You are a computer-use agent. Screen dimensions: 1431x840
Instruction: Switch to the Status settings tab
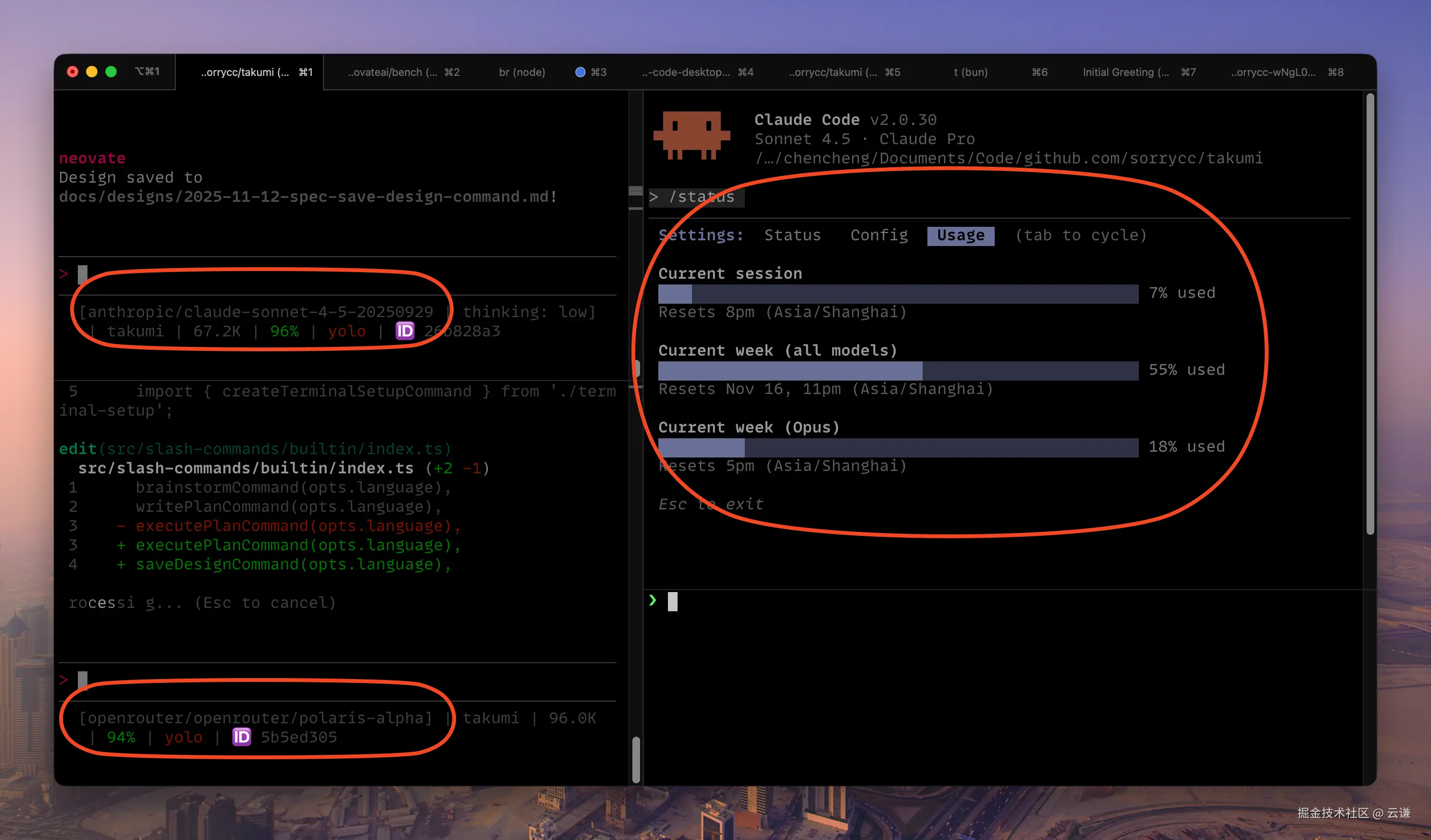792,235
